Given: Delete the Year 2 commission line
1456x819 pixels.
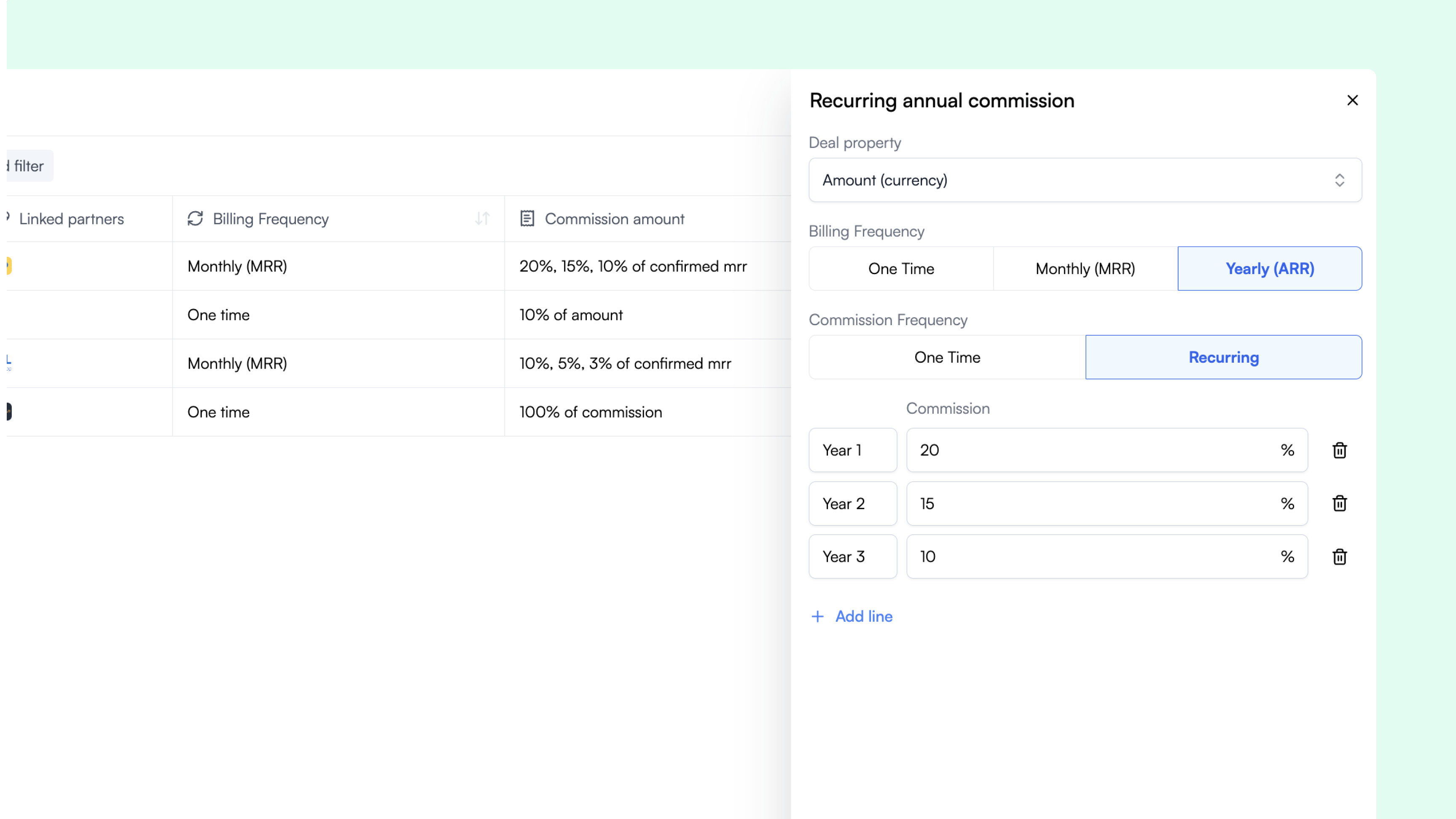Looking at the screenshot, I should pyautogui.click(x=1339, y=504).
